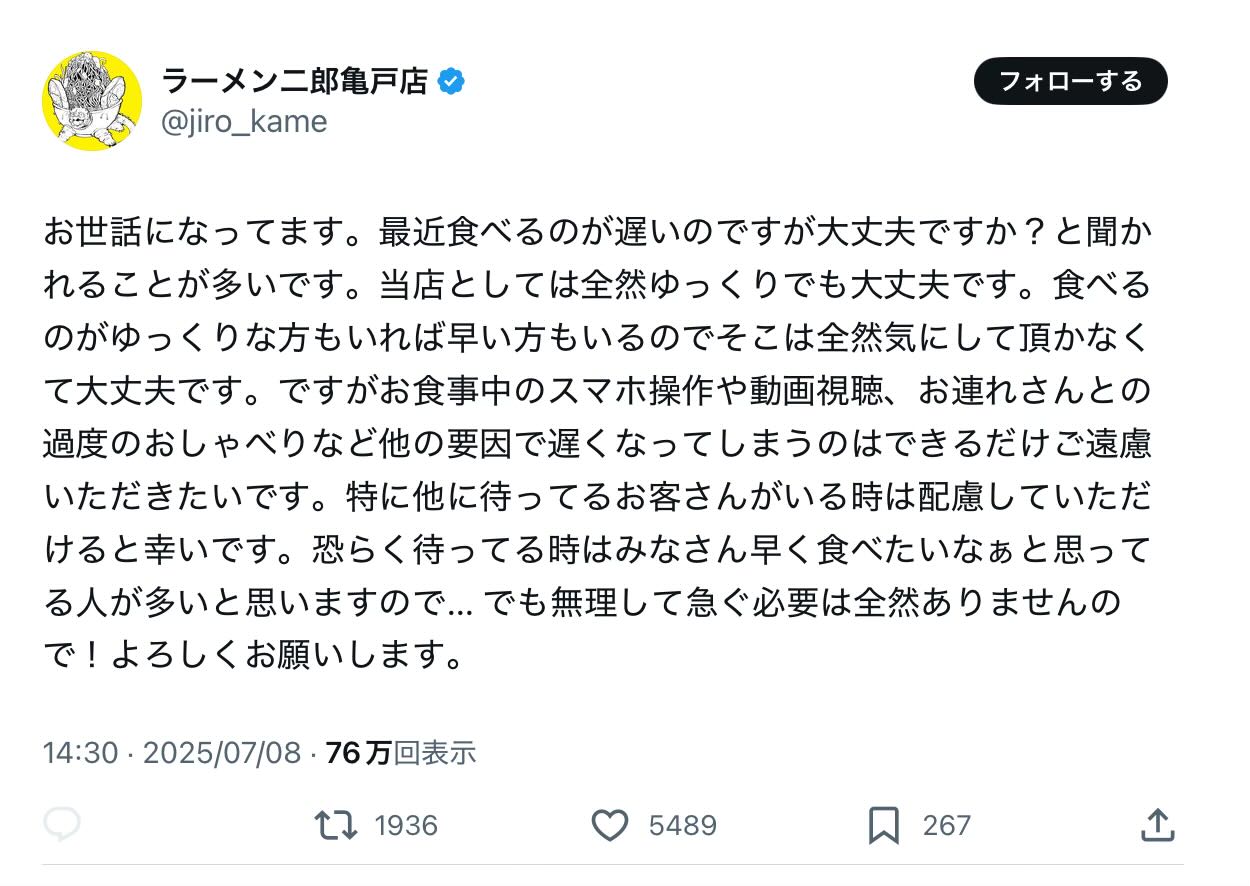The width and height of the screenshot is (1250, 886).
Task: Click the 回表示 views label
Action: click(x=434, y=752)
